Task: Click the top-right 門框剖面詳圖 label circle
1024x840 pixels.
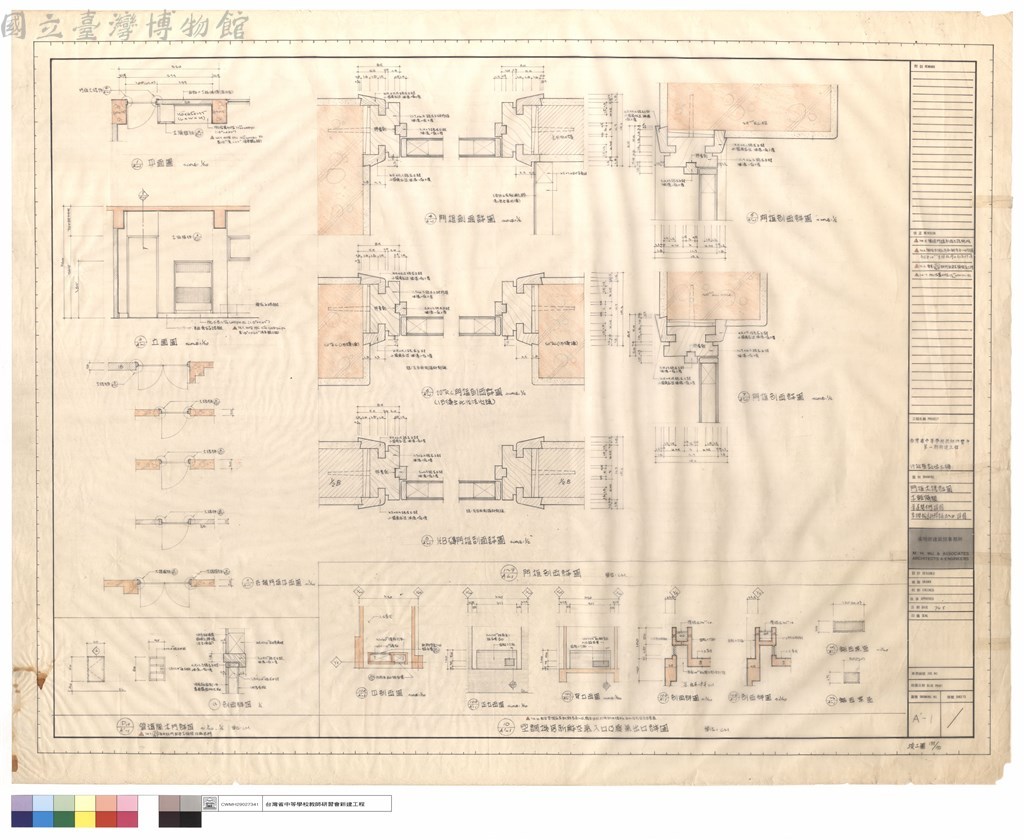Action: point(752,218)
